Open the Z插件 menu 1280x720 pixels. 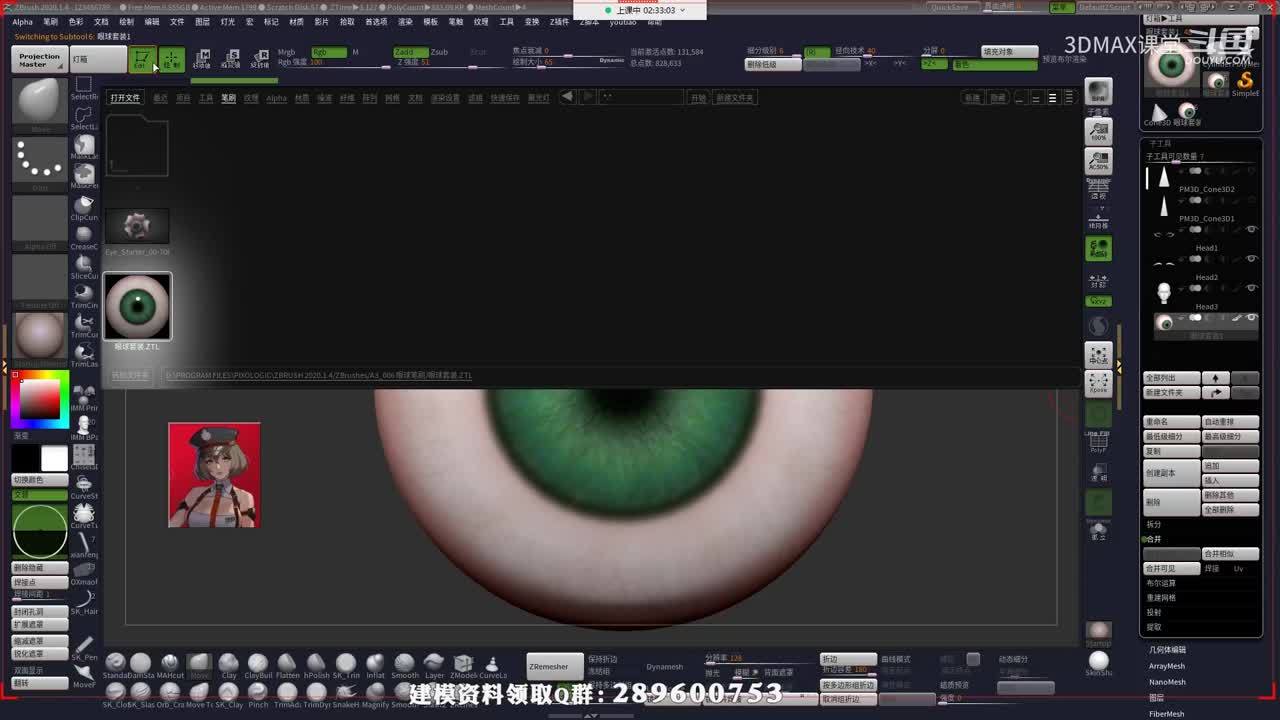[559, 21]
